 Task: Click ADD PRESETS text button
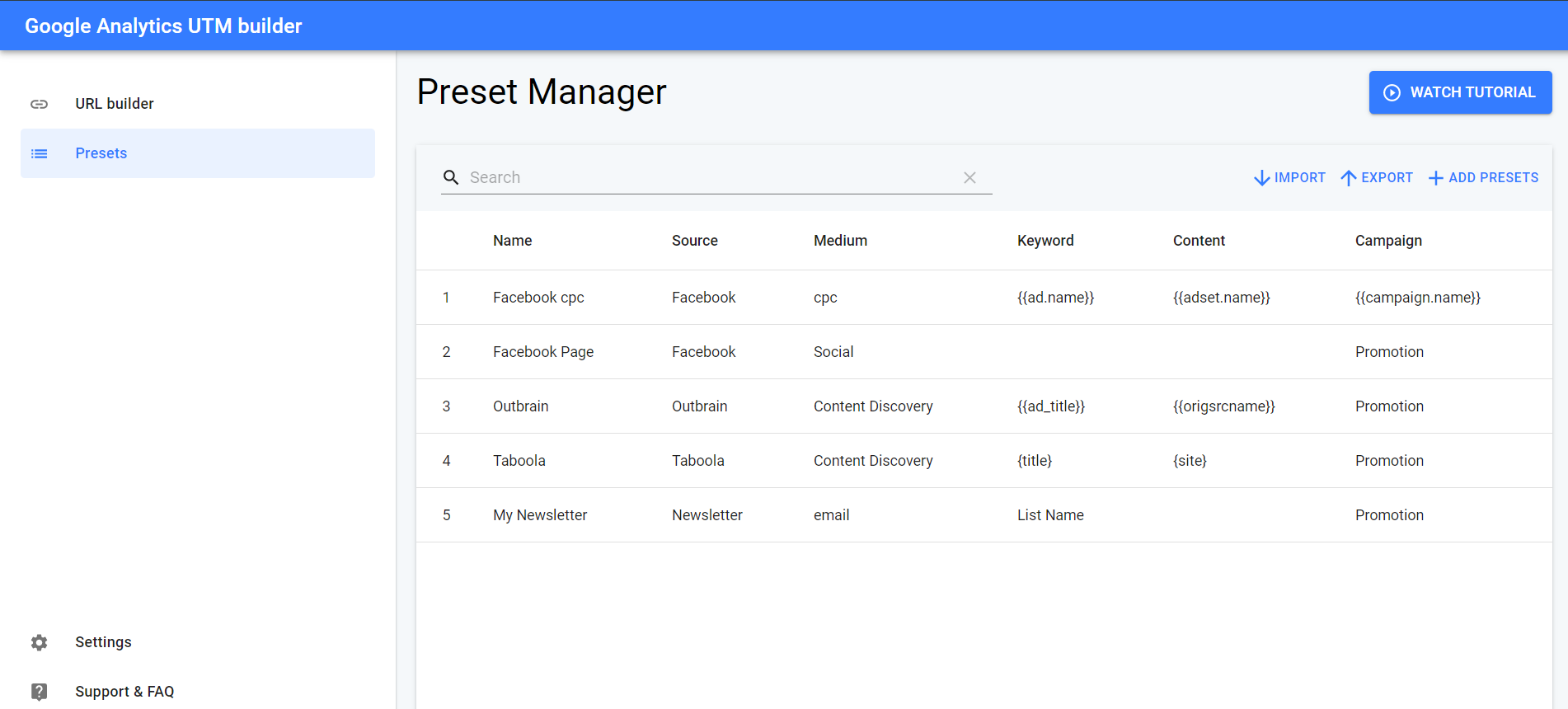click(x=1493, y=178)
